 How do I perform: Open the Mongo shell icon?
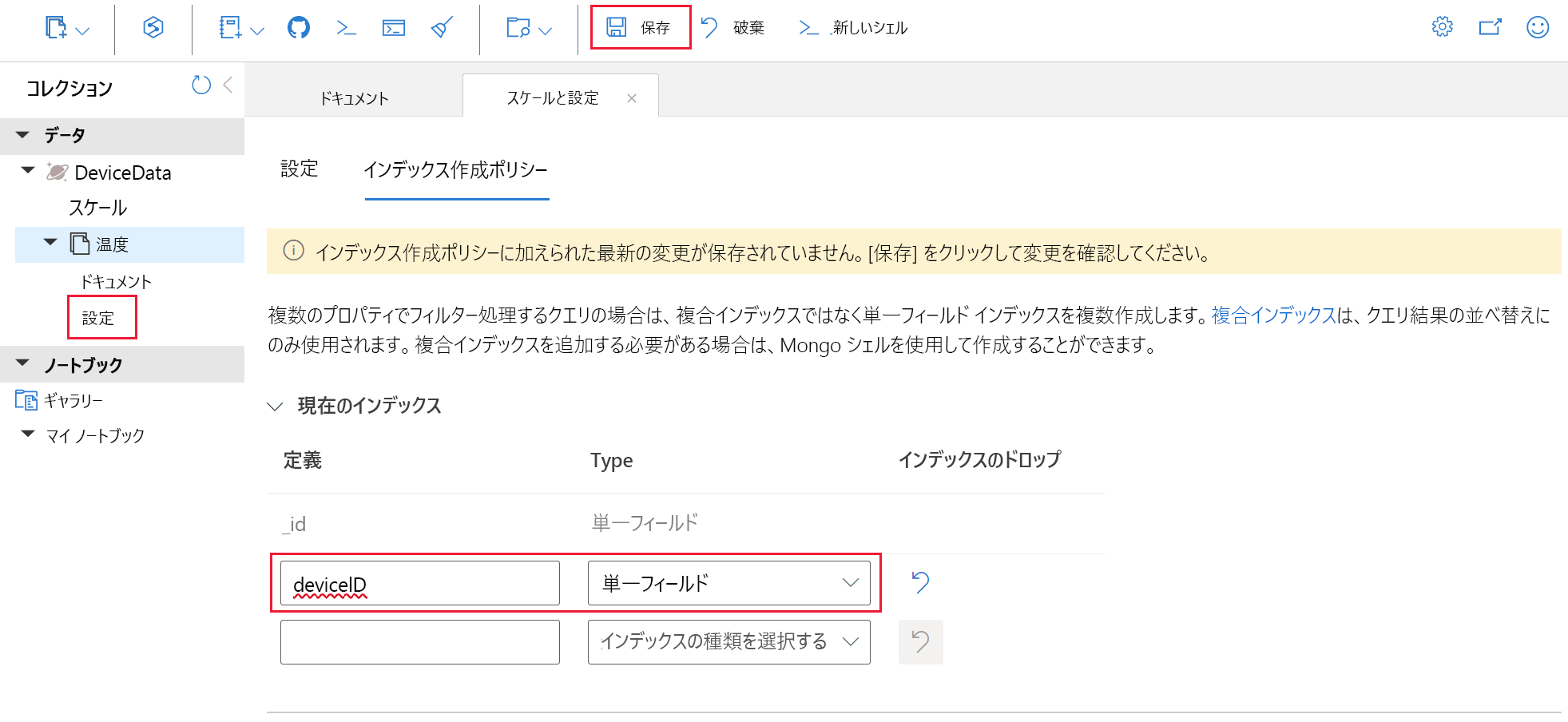pyautogui.click(x=346, y=26)
